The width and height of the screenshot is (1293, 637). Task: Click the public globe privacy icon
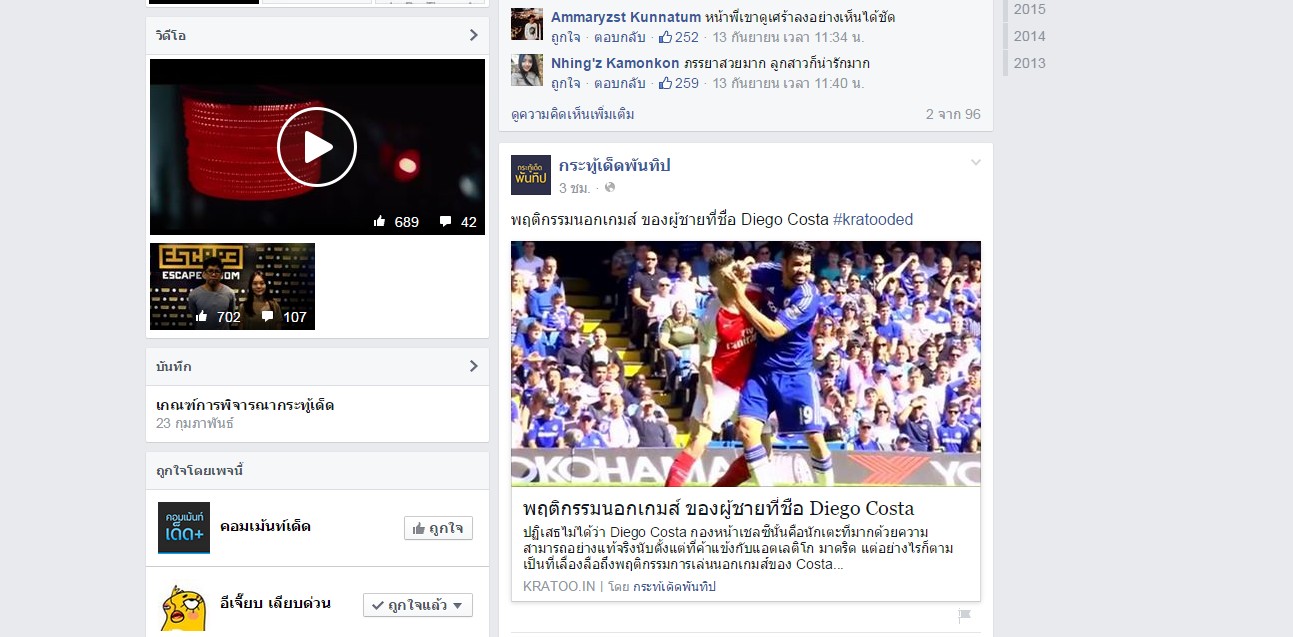(610, 188)
